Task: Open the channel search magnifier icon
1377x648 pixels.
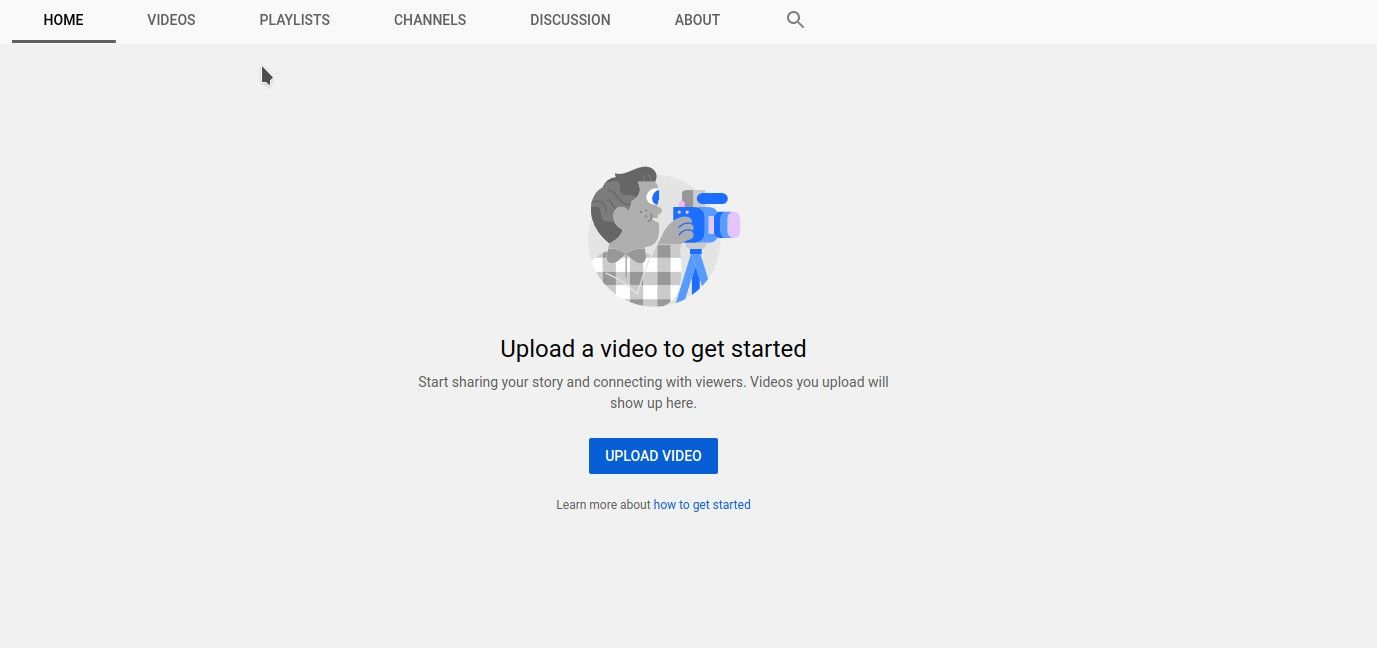Action: 795,20
